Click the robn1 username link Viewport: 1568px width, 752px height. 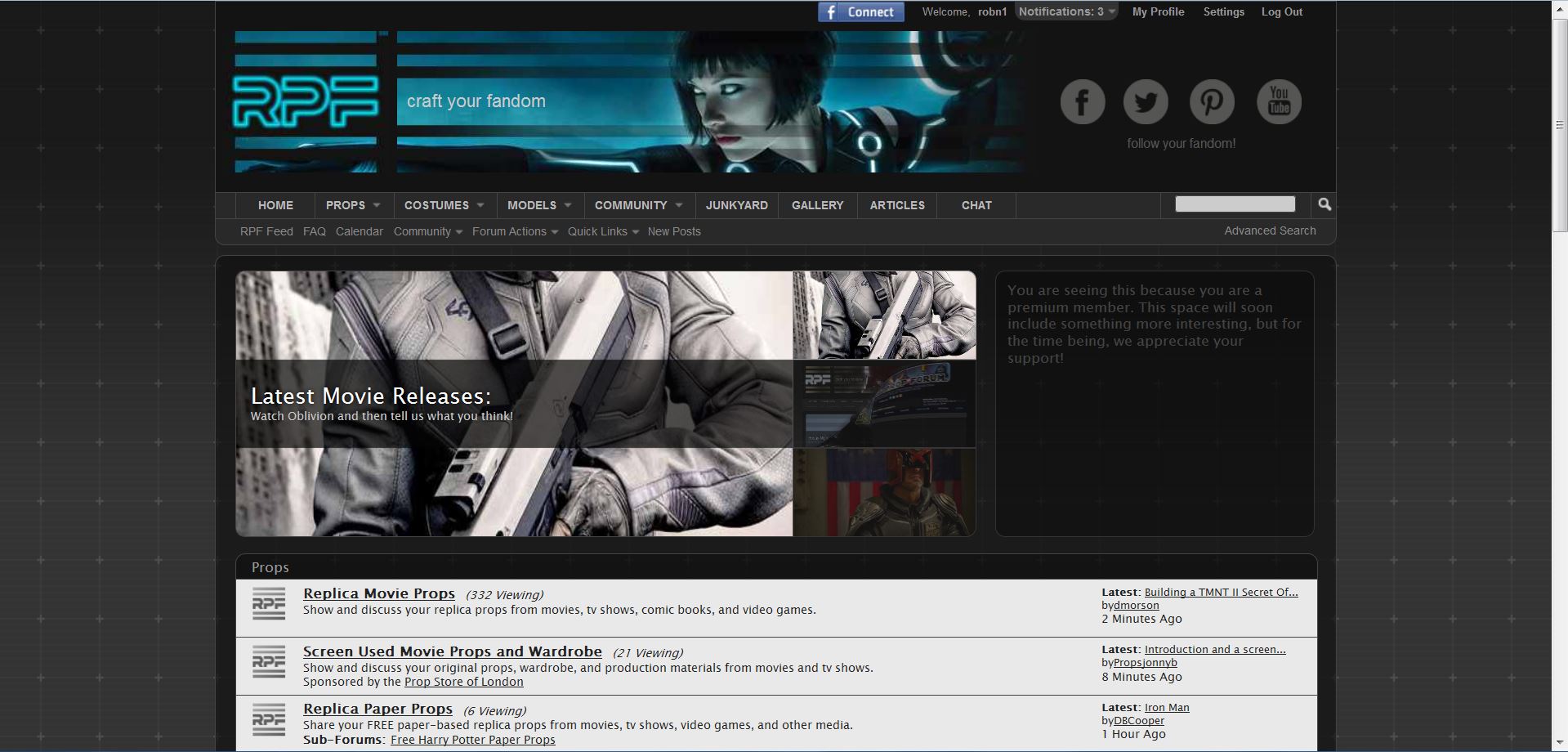coord(992,11)
